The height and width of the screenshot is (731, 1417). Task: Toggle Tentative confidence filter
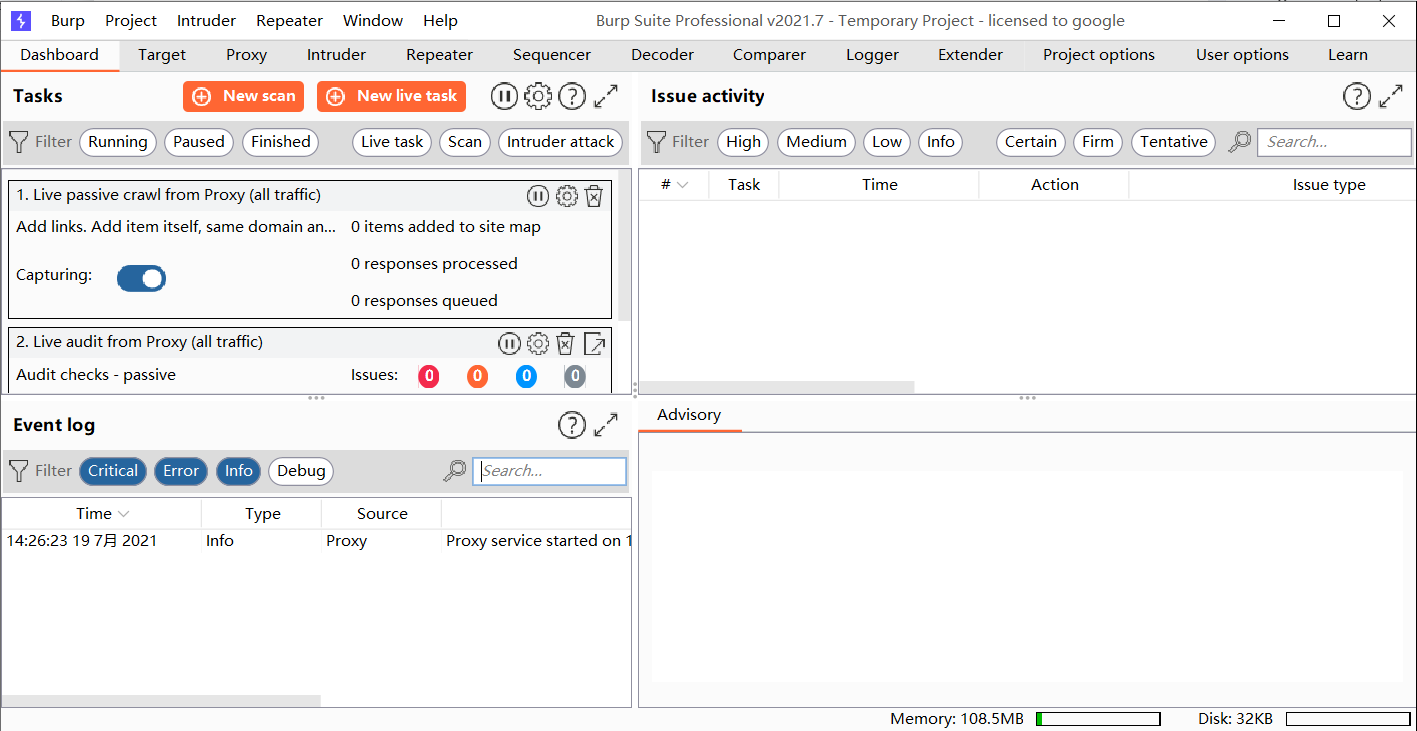(1174, 142)
